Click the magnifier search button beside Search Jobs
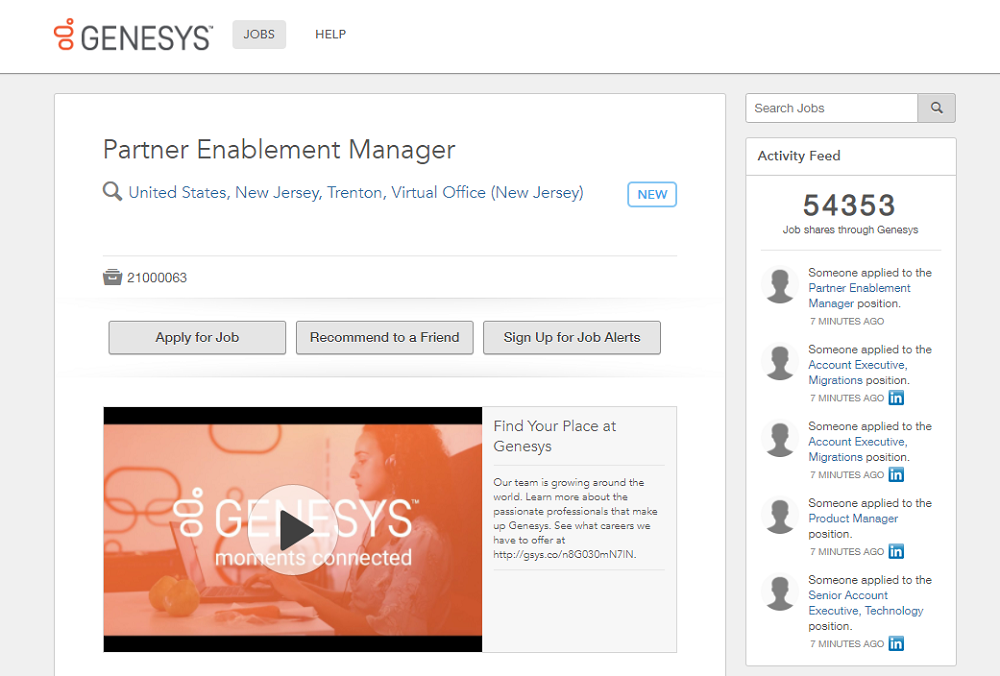The width and height of the screenshot is (1000, 676). [936, 108]
